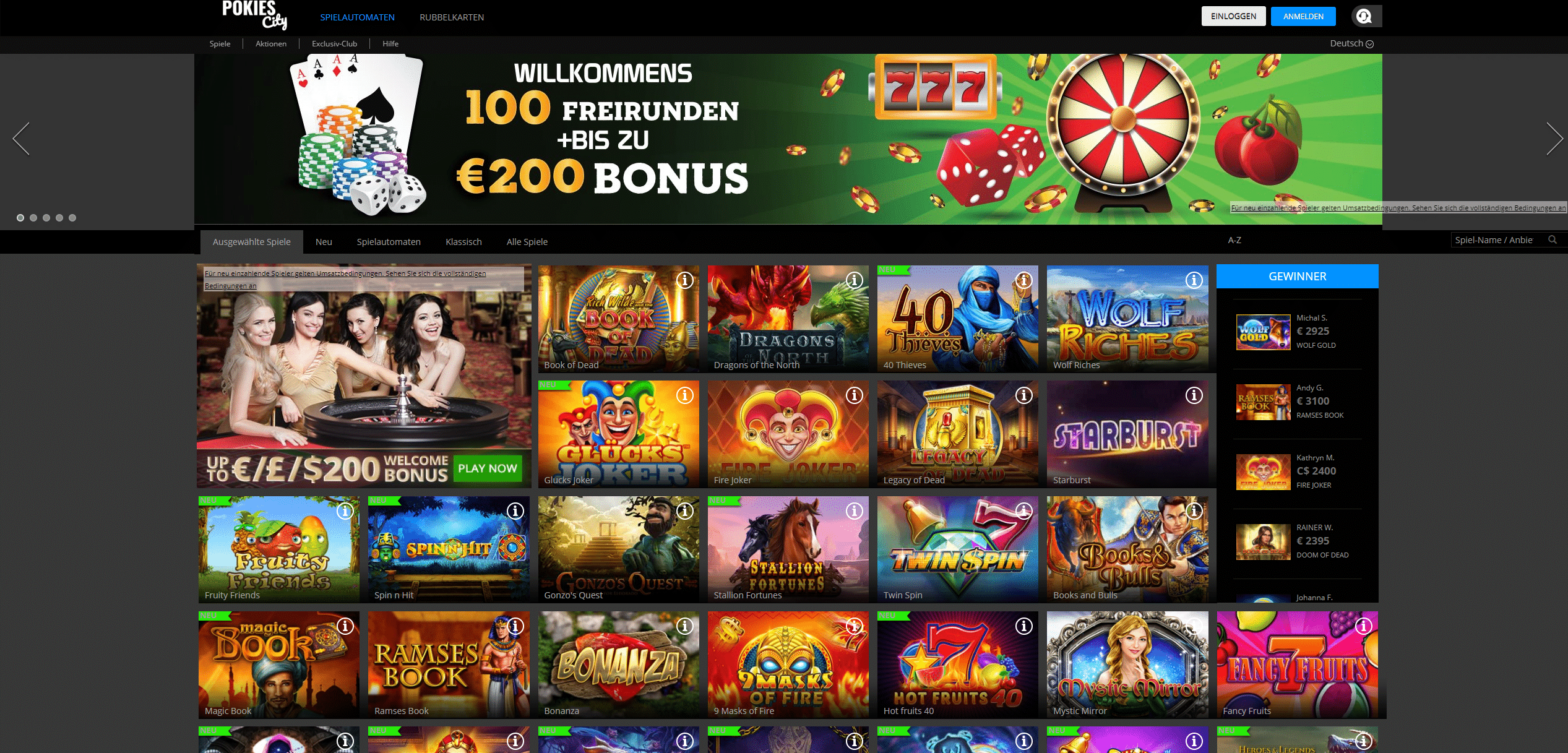Screen dimensions: 1568x753
Task: Open info icon on Book of Dead
Action: 684,280
